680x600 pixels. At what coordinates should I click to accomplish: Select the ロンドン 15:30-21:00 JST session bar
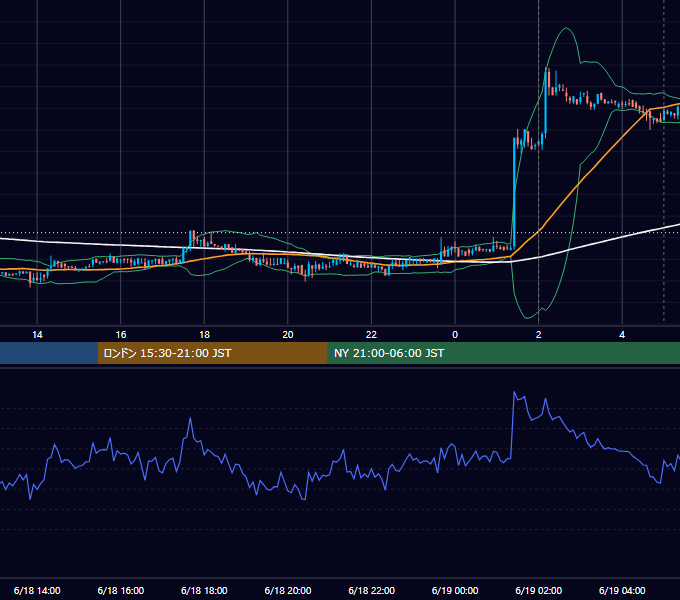point(212,353)
